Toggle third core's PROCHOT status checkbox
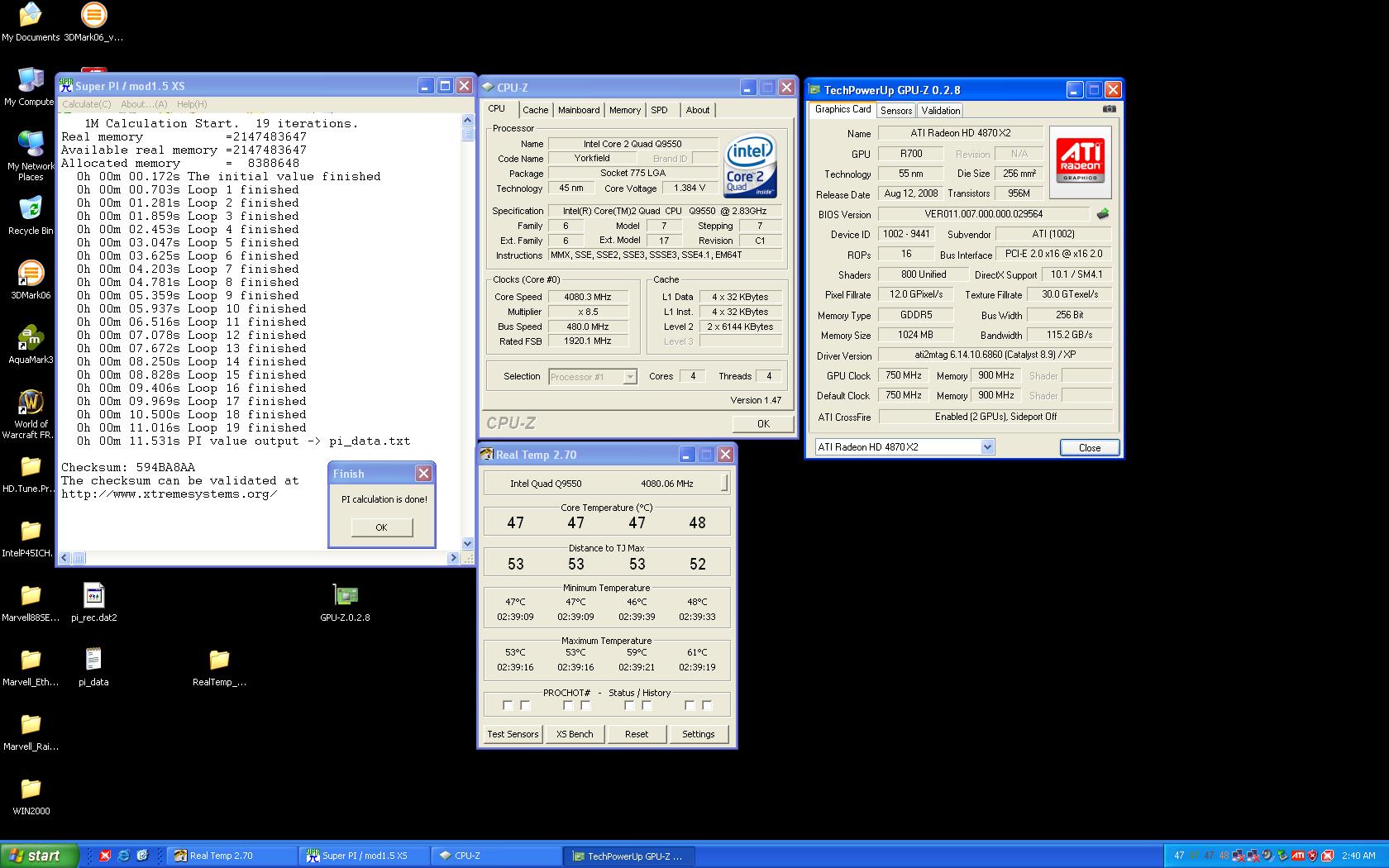Viewport: 1389px width, 868px height. (629, 705)
